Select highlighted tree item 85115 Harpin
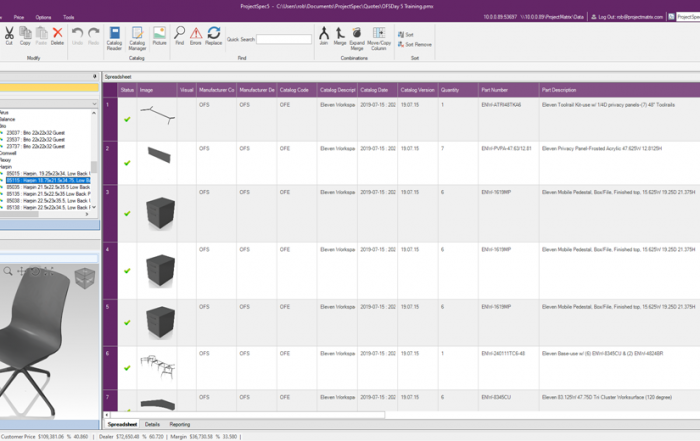The height and width of the screenshot is (441, 700). coord(48,180)
